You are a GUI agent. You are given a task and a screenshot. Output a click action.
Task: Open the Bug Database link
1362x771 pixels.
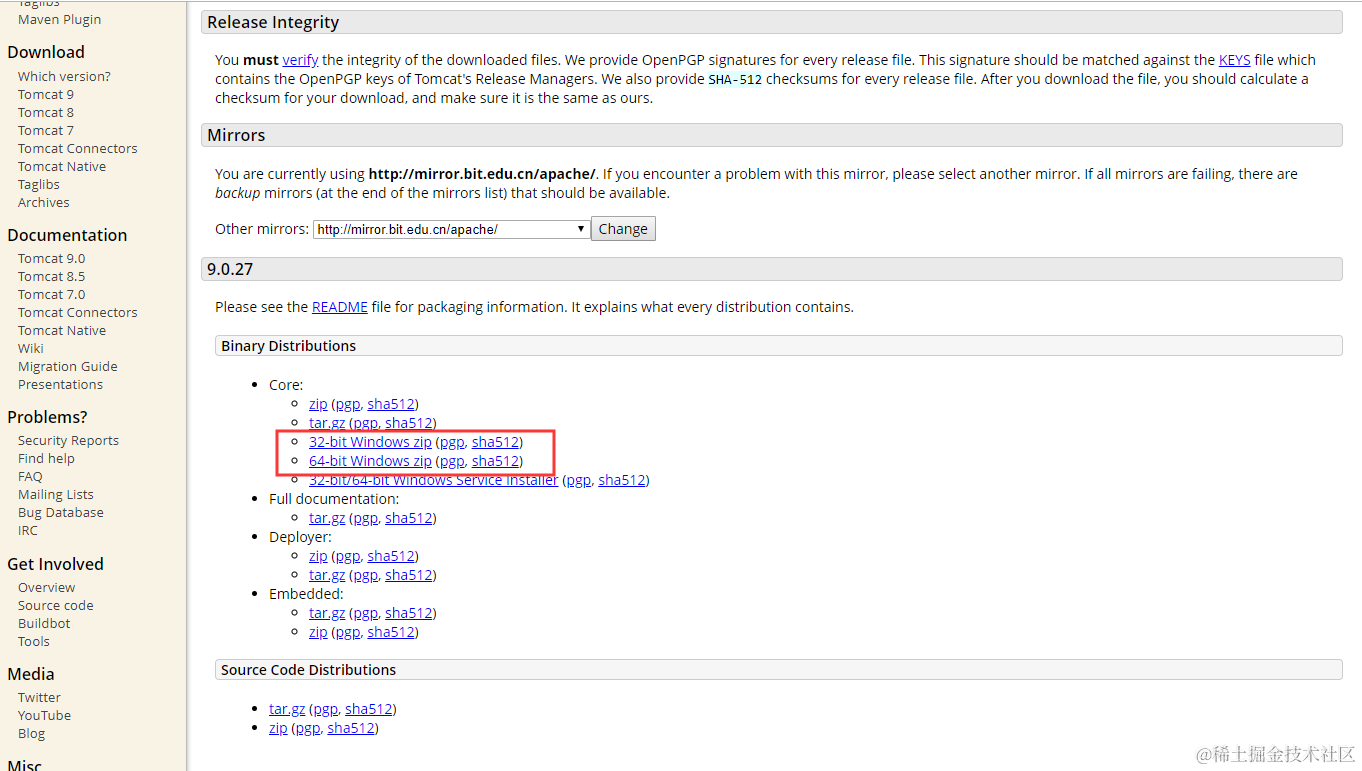pos(61,512)
